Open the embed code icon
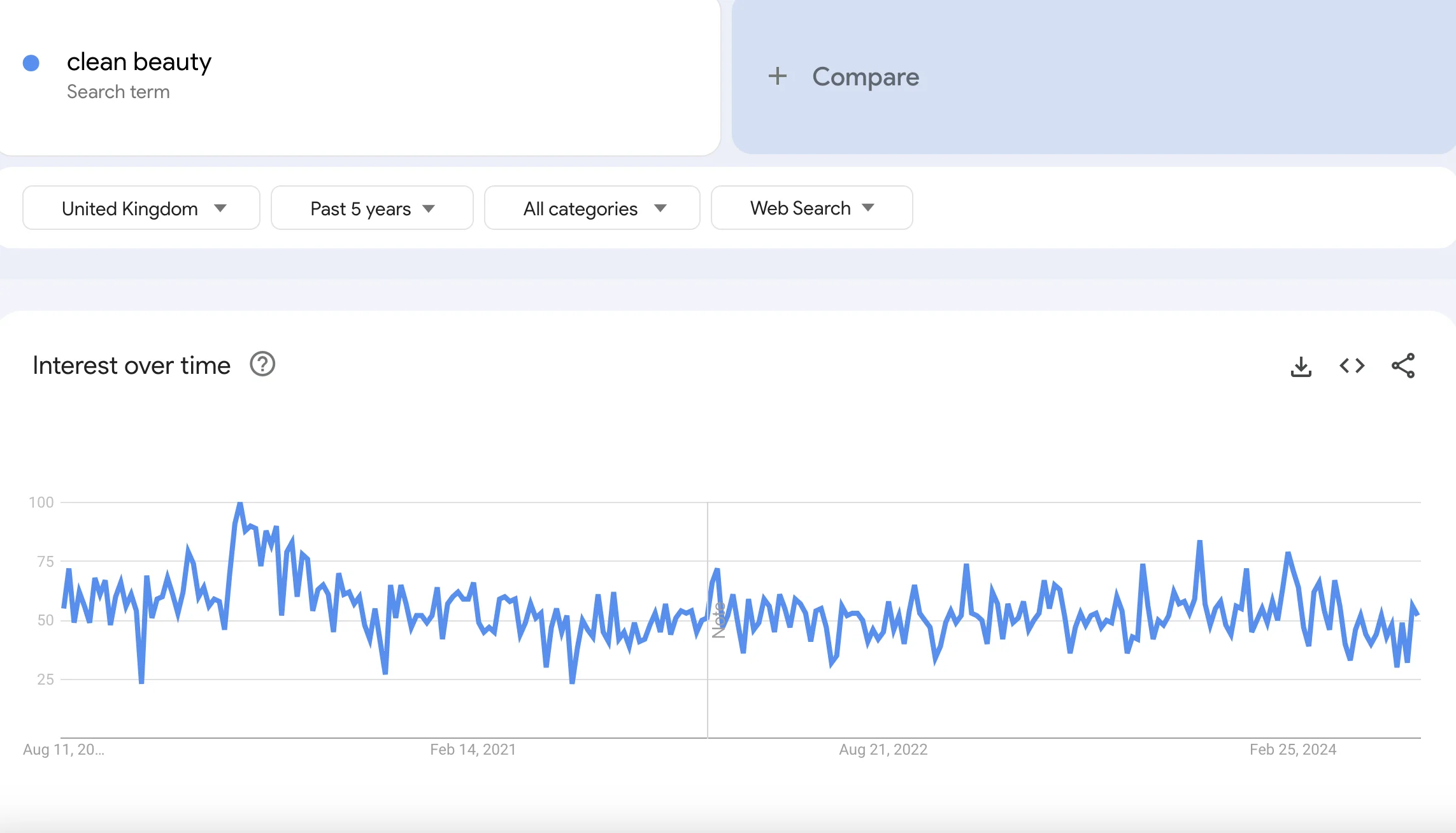Viewport: 1456px width, 833px height. (1352, 366)
